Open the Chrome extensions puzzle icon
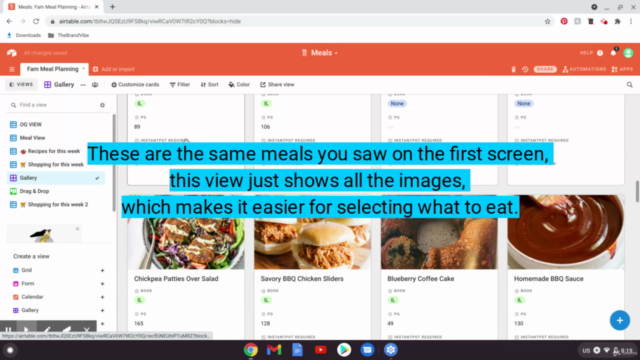 618,21
